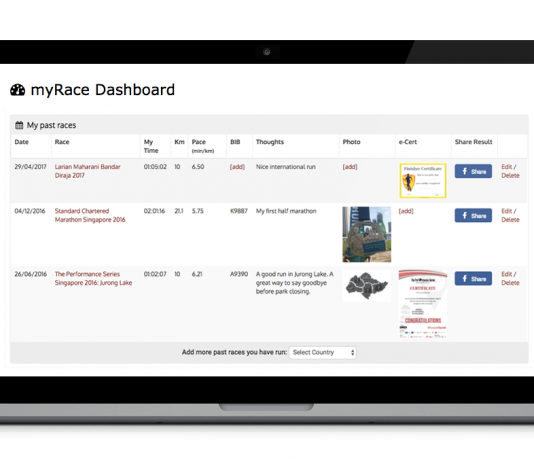Click Delete for the 26/06/2016 race row

tap(510, 283)
